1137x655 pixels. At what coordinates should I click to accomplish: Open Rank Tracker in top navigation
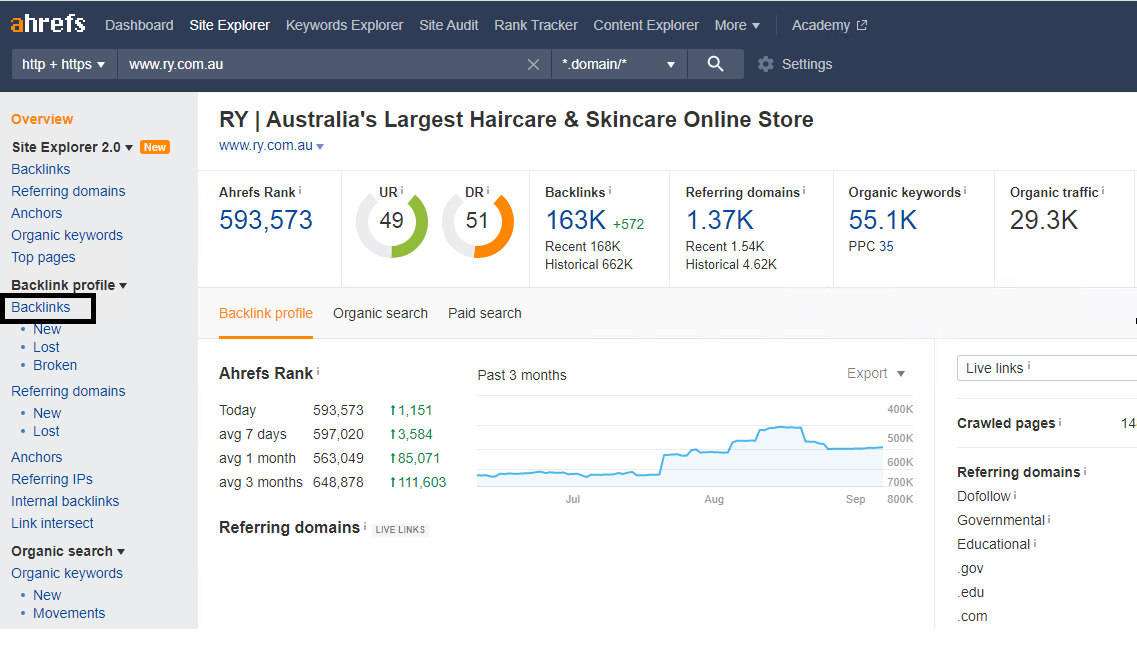[536, 25]
